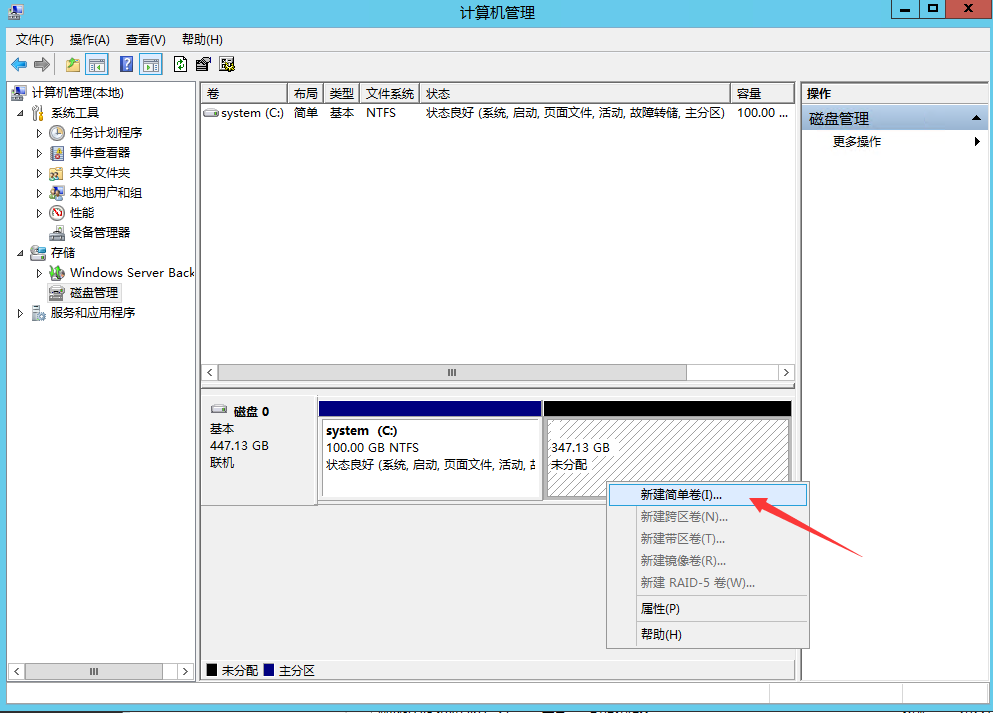Open the 更多操作 submenu arrow
The height and width of the screenshot is (713, 993).
coord(977,141)
